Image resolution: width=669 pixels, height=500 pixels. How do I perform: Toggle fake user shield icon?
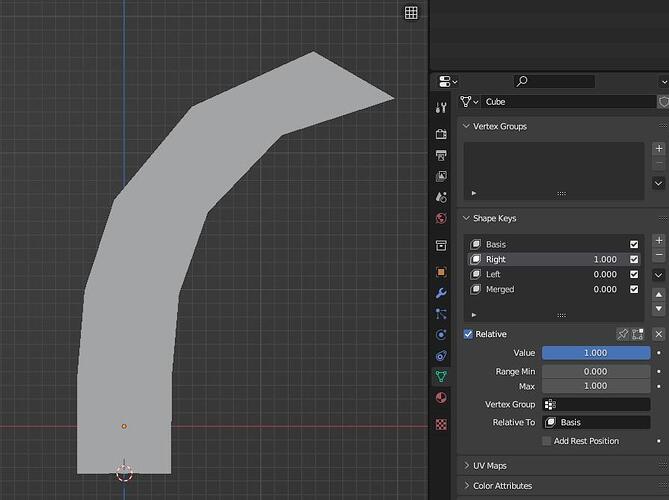tap(663, 102)
